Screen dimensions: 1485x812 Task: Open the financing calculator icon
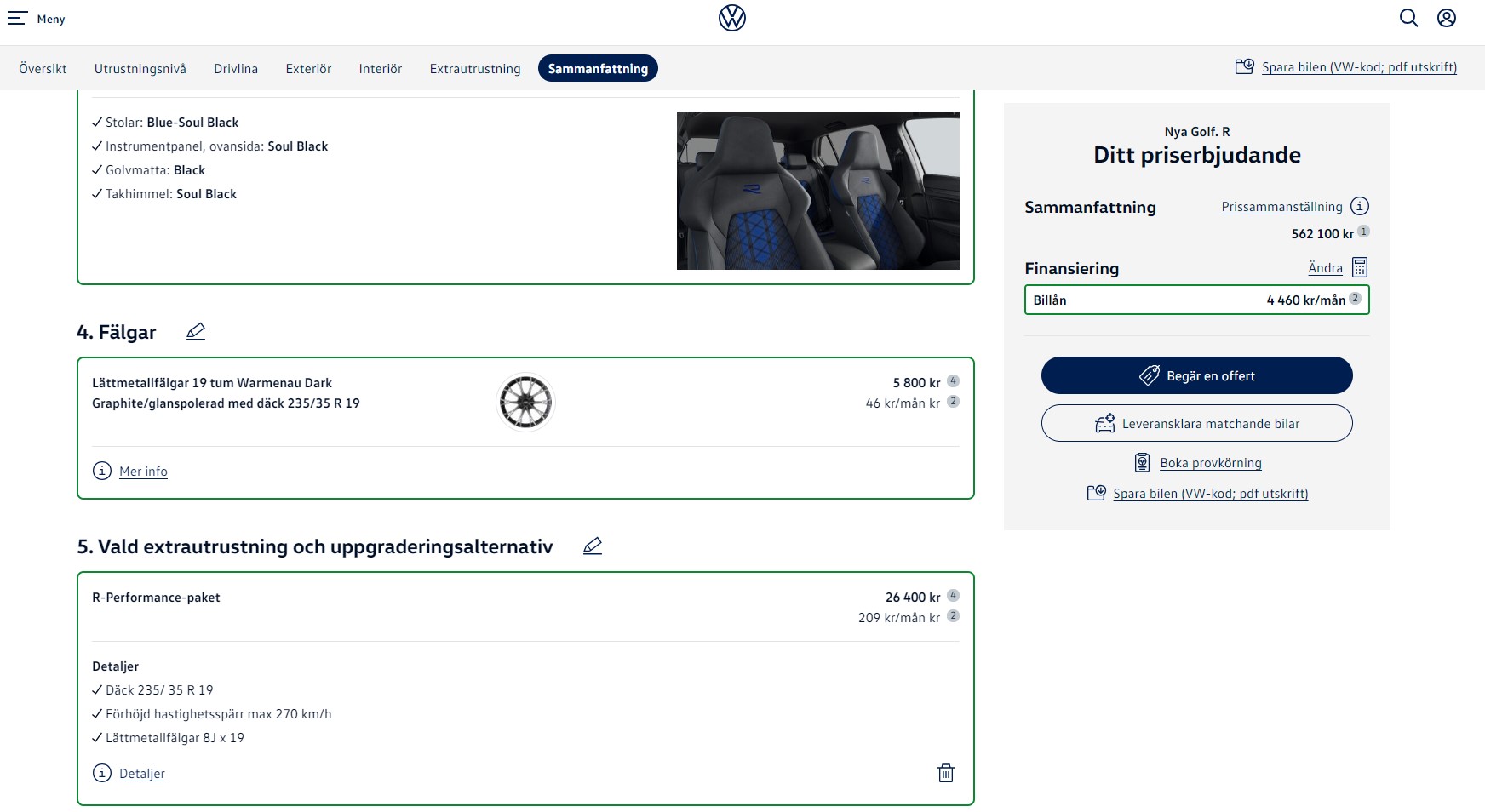(1360, 267)
